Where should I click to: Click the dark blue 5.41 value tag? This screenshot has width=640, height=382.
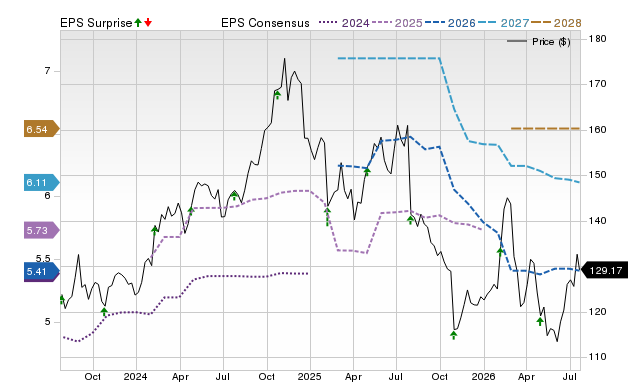(x=41, y=272)
